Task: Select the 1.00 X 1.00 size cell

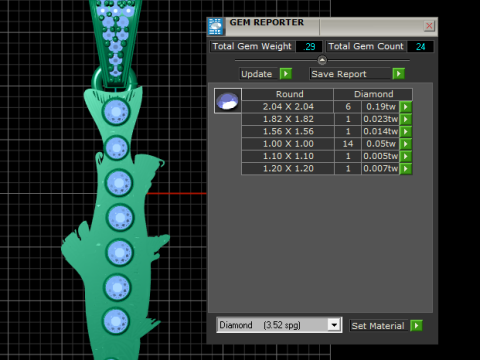Action: click(x=288, y=144)
